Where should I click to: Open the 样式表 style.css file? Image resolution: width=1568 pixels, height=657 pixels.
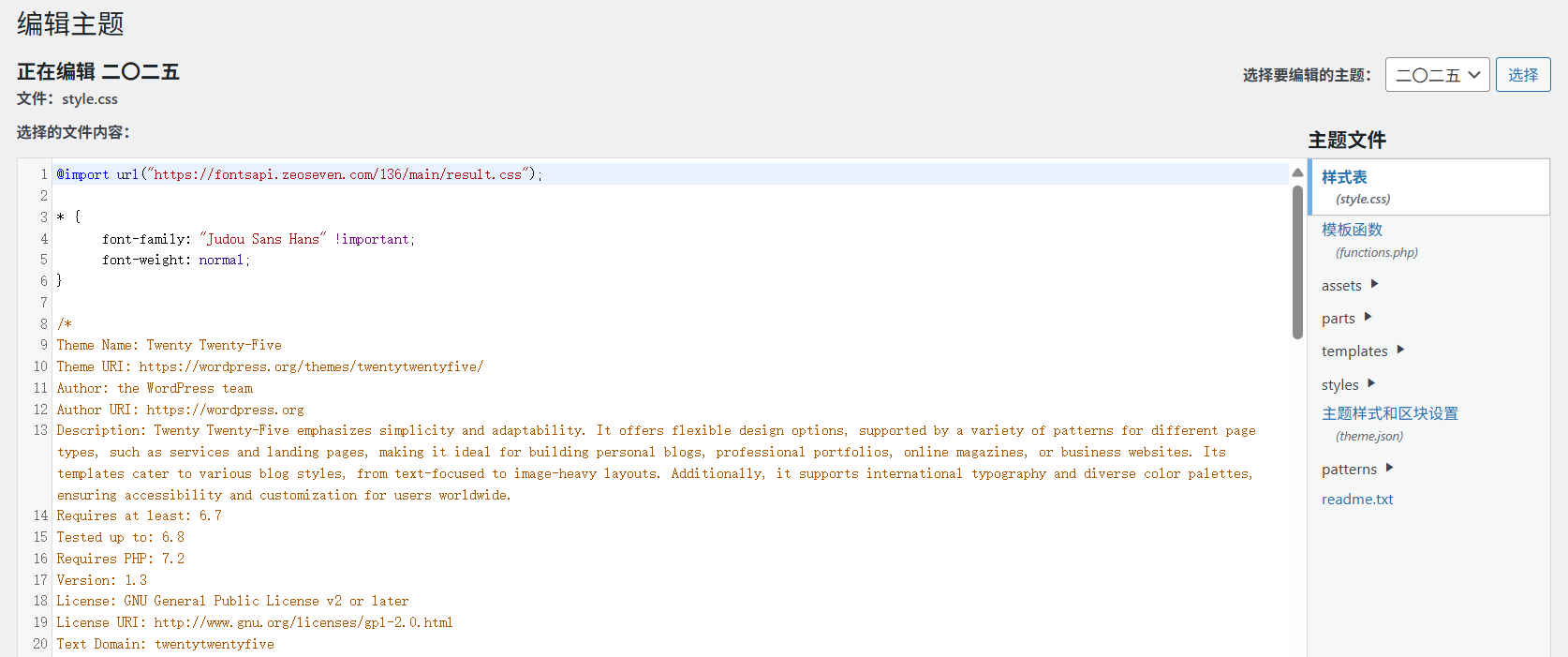pyautogui.click(x=1344, y=177)
